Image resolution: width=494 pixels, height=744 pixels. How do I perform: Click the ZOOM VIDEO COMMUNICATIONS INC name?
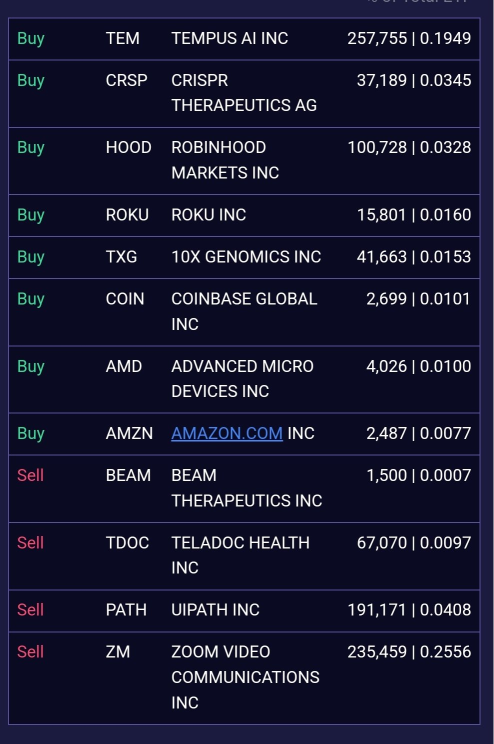pyautogui.click(x=245, y=677)
